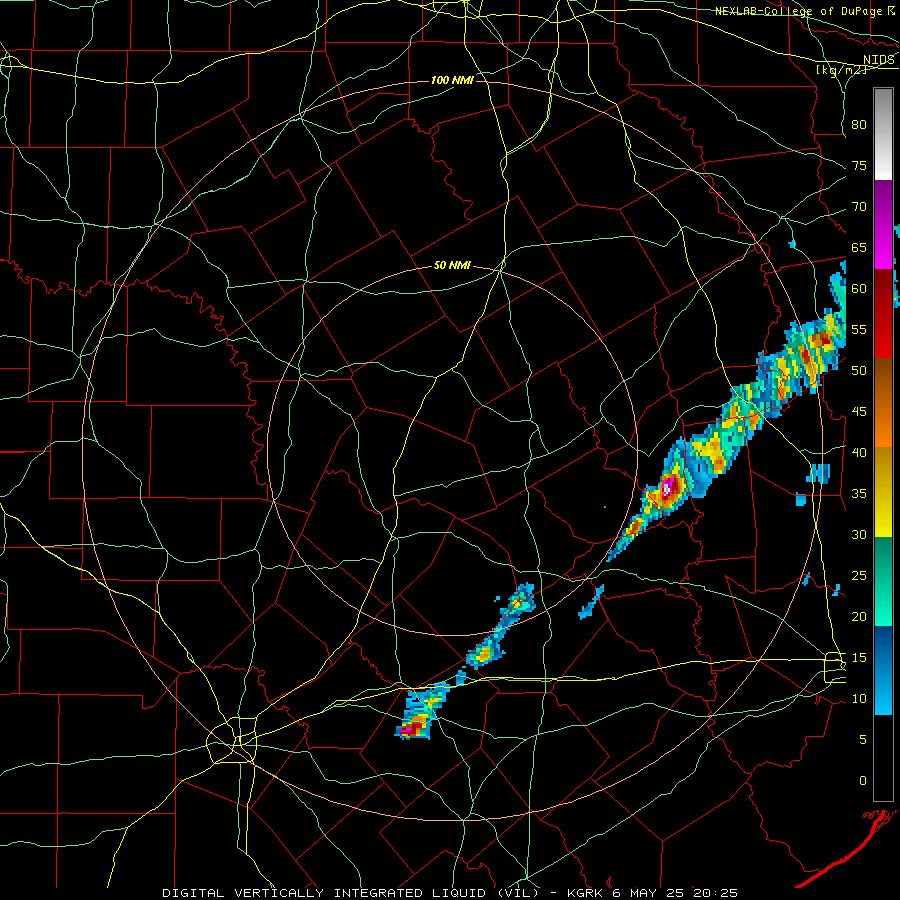Click the 0 value on the color scale
The width and height of the screenshot is (900, 900).
[x=863, y=781]
